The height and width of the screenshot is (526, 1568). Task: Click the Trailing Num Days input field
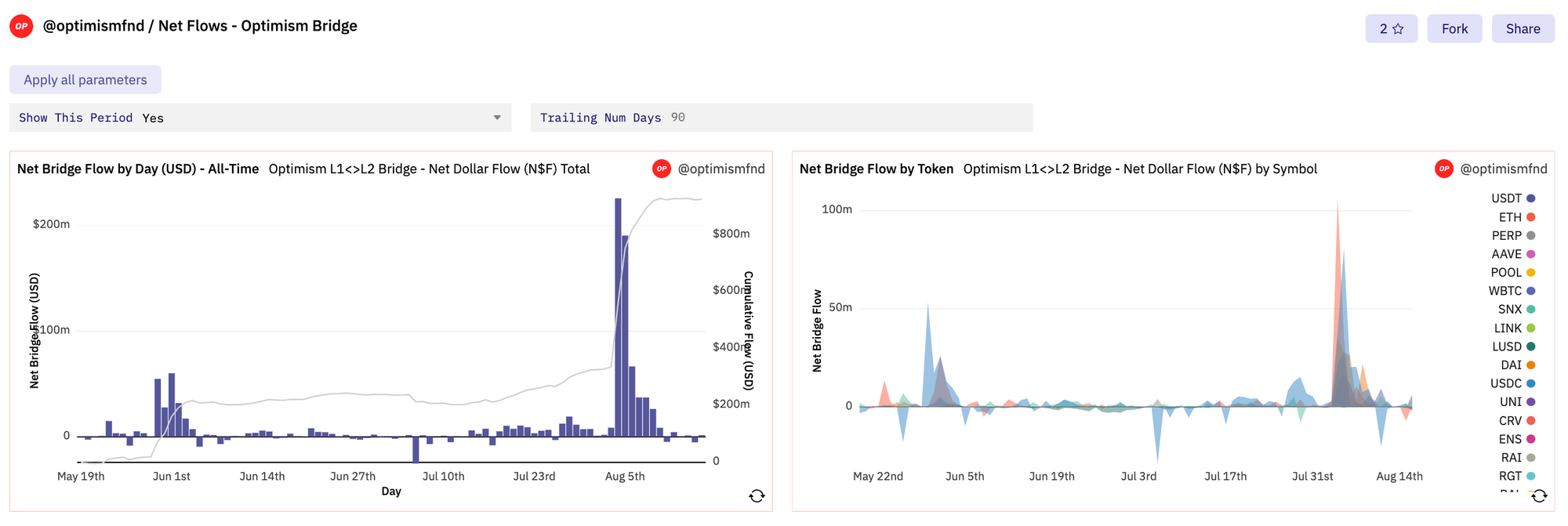(x=782, y=118)
